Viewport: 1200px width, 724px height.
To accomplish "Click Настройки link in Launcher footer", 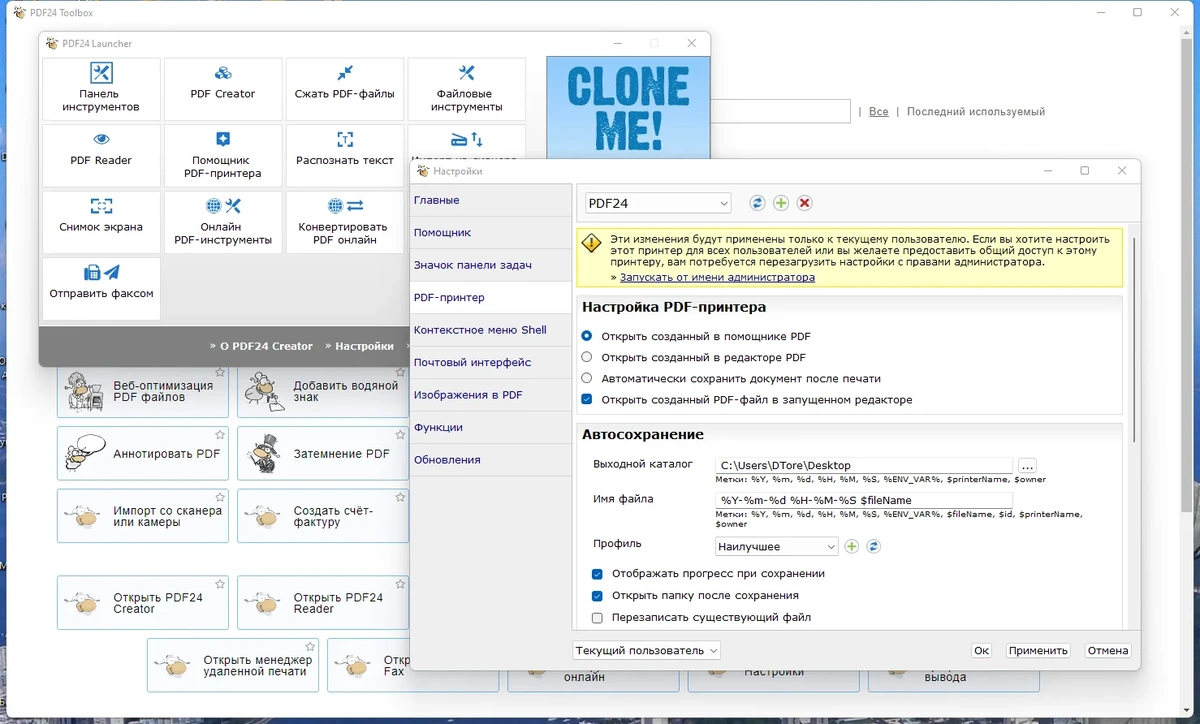I will coord(363,346).
